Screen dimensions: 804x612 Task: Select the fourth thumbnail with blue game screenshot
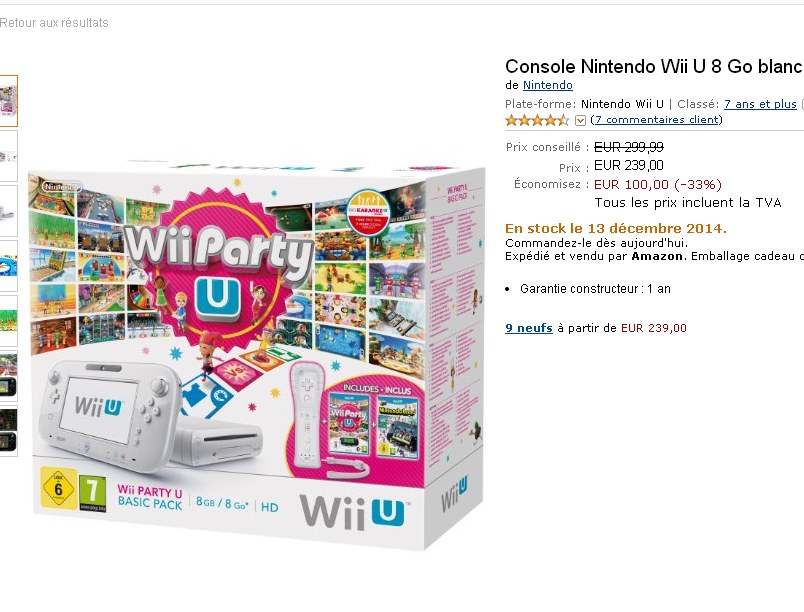click(8, 266)
